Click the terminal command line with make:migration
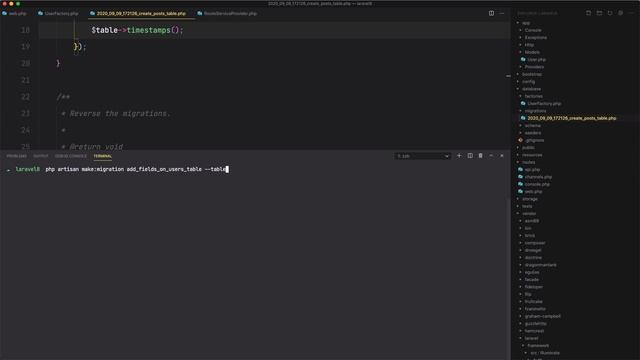This screenshot has height=360, width=640. (136, 169)
